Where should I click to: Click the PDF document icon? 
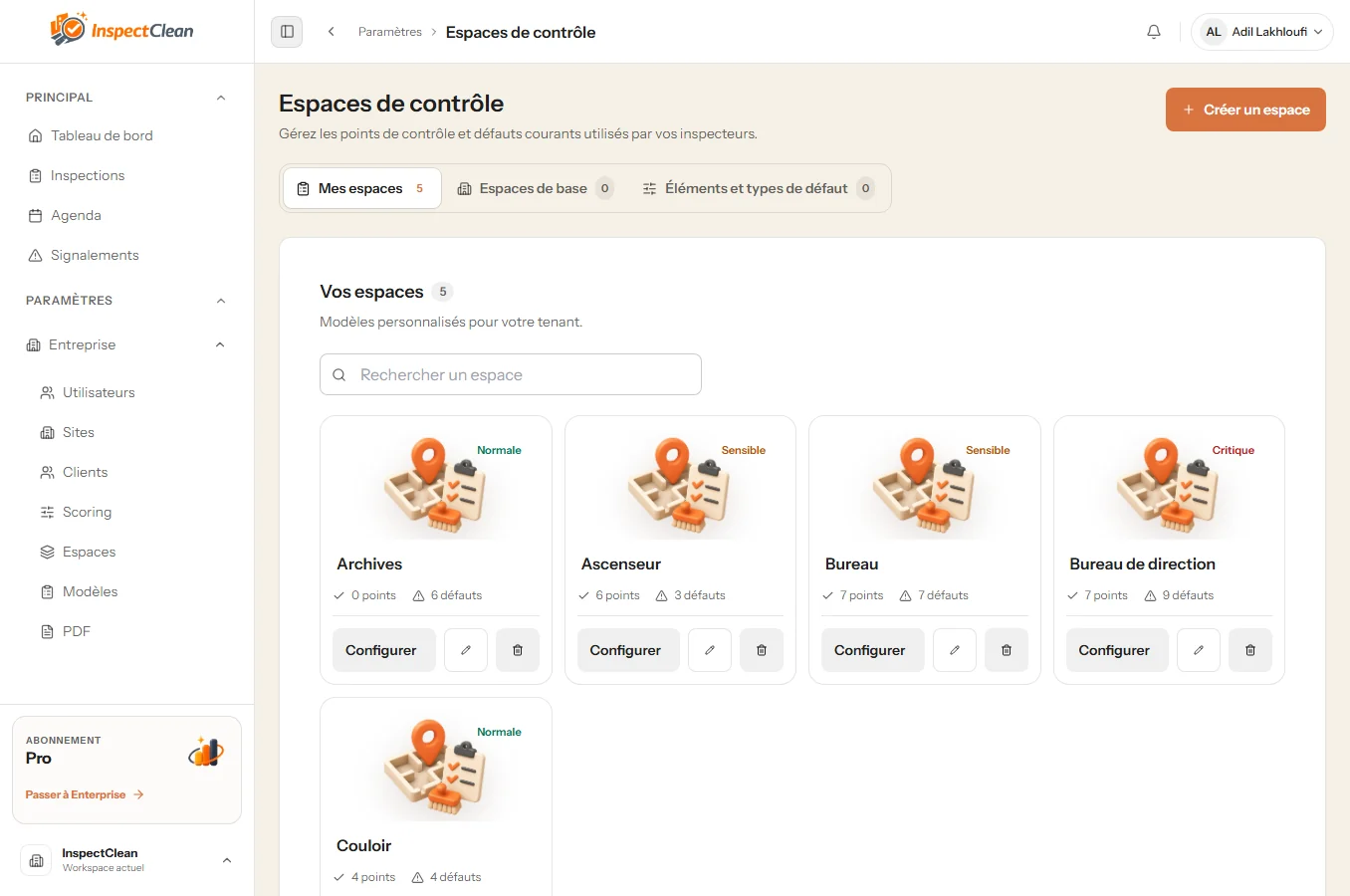(47, 631)
